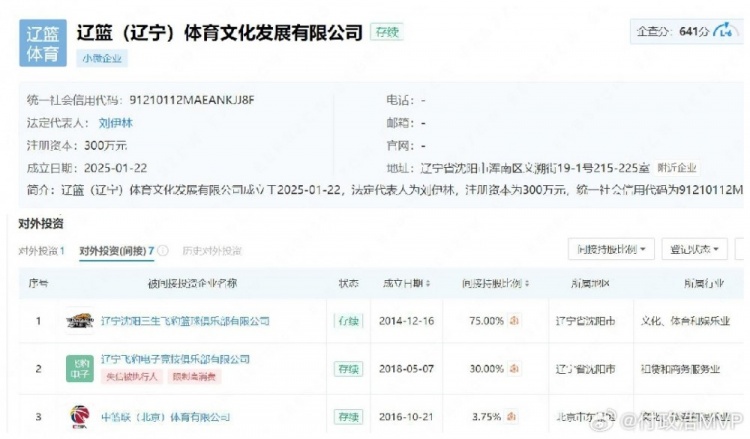Image resolution: width=750 pixels, height=439 pixels.
Task: Click equity chain icon next to 3.75%
Action: (513, 416)
